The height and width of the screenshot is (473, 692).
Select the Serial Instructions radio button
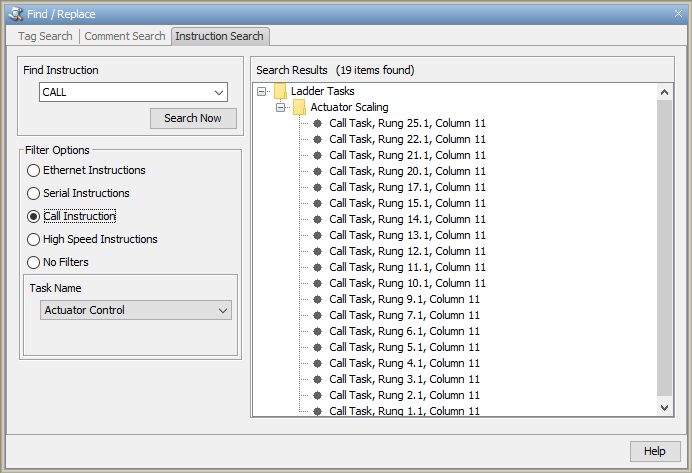point(34,194)
